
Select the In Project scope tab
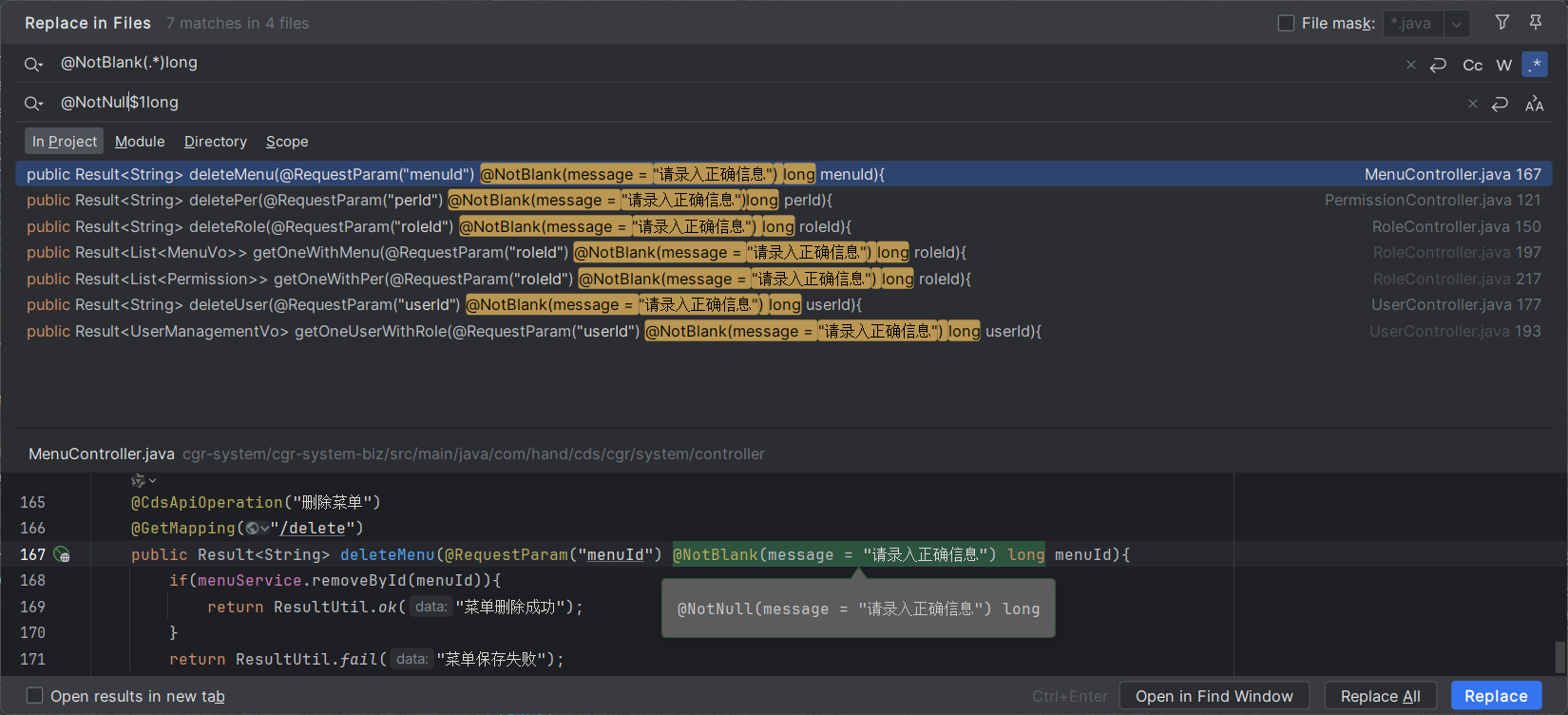point(65,142)
